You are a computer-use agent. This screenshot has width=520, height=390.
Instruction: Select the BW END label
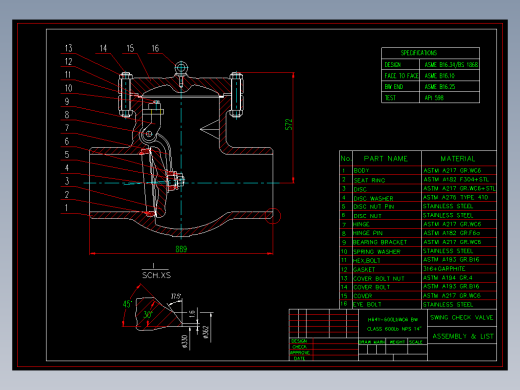pos(394,87)
